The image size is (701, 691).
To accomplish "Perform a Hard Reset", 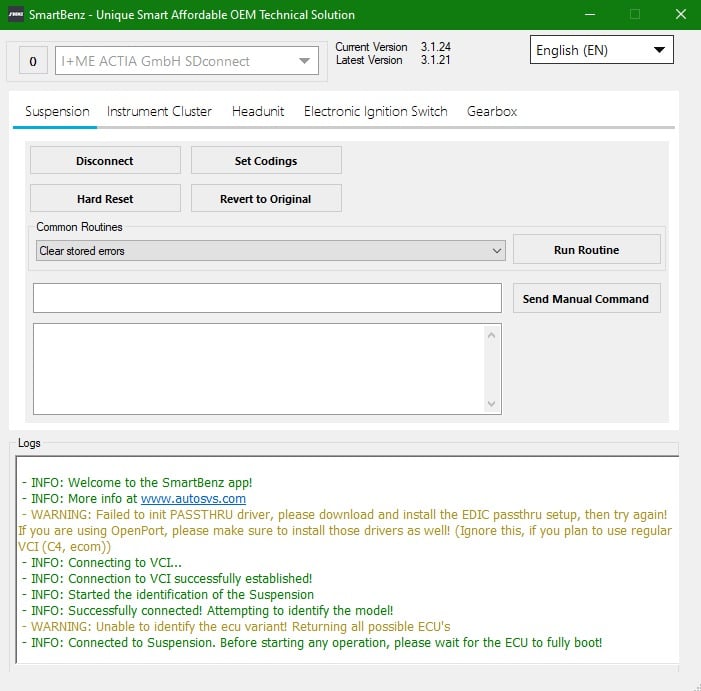I will [x=105, y=198].
